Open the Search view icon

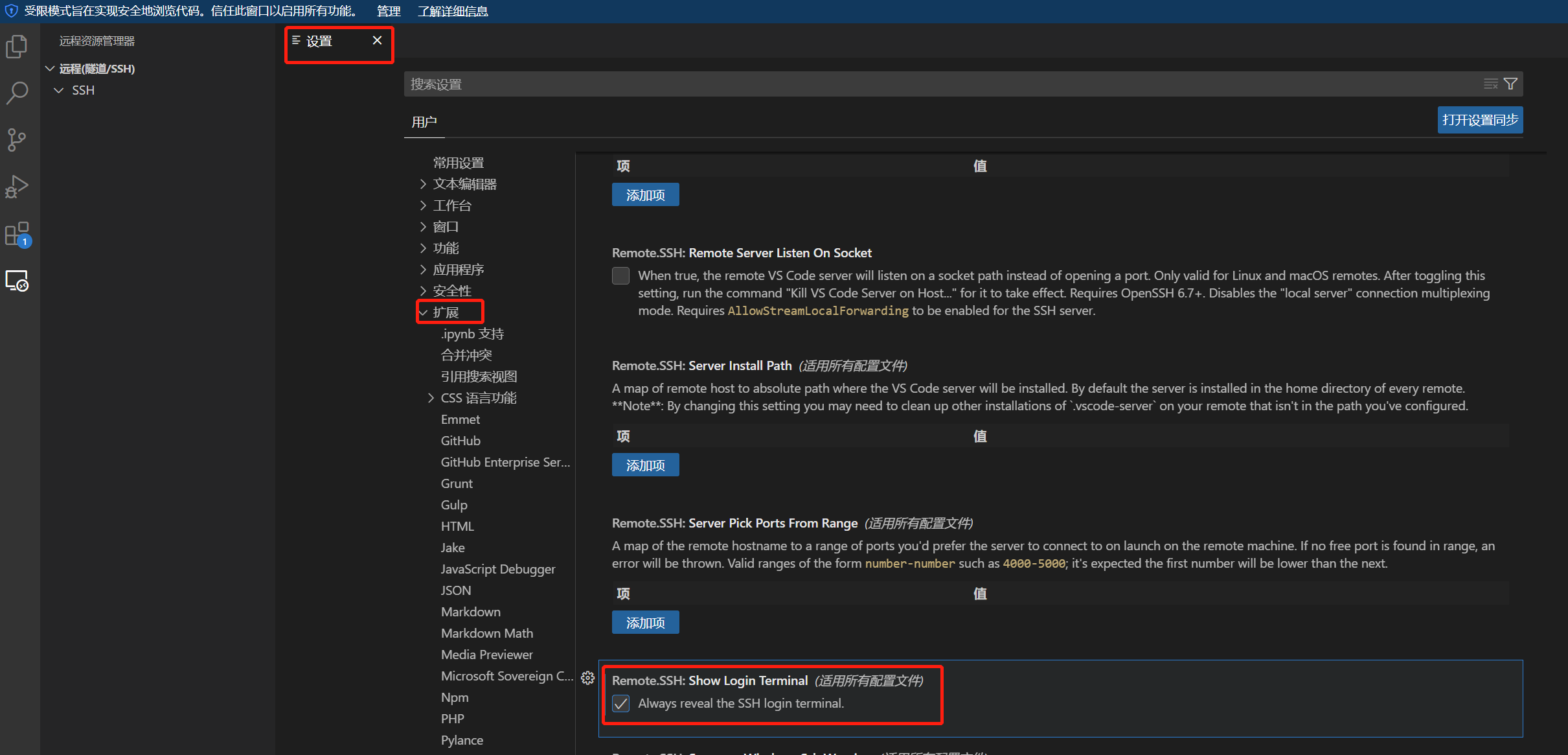17,93
